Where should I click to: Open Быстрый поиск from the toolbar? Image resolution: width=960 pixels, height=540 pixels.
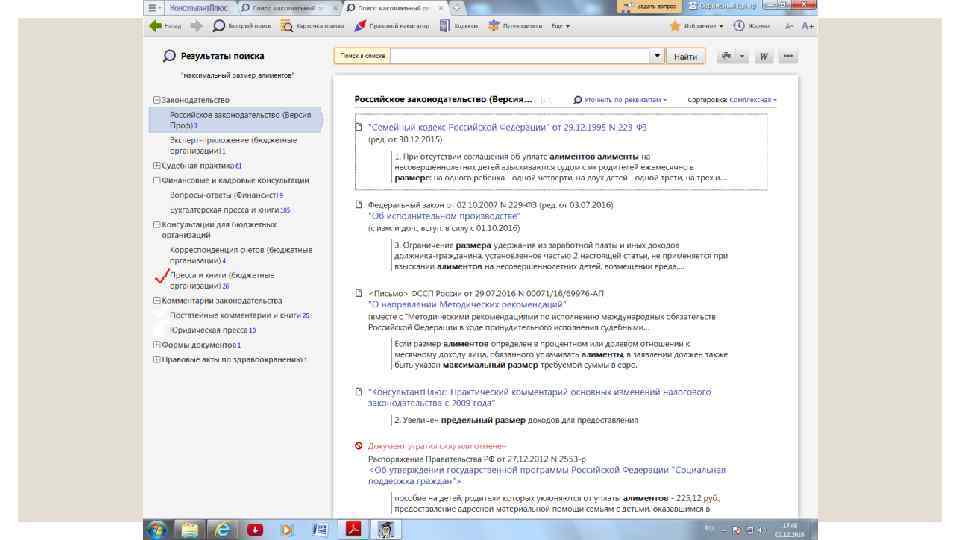pyautogui.click(x=241, y=26)
